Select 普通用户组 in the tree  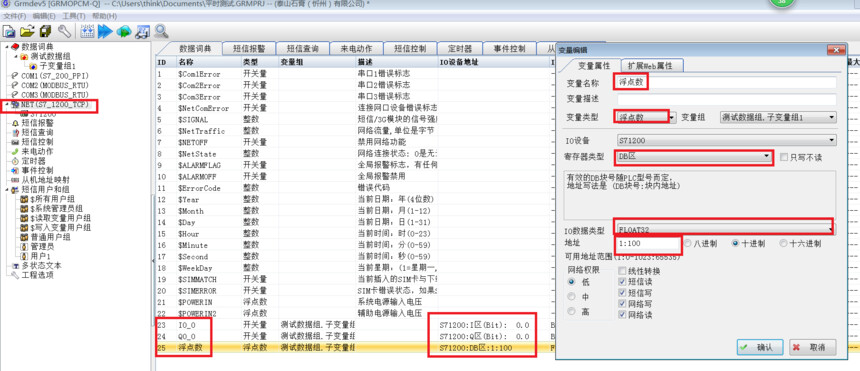50,237
